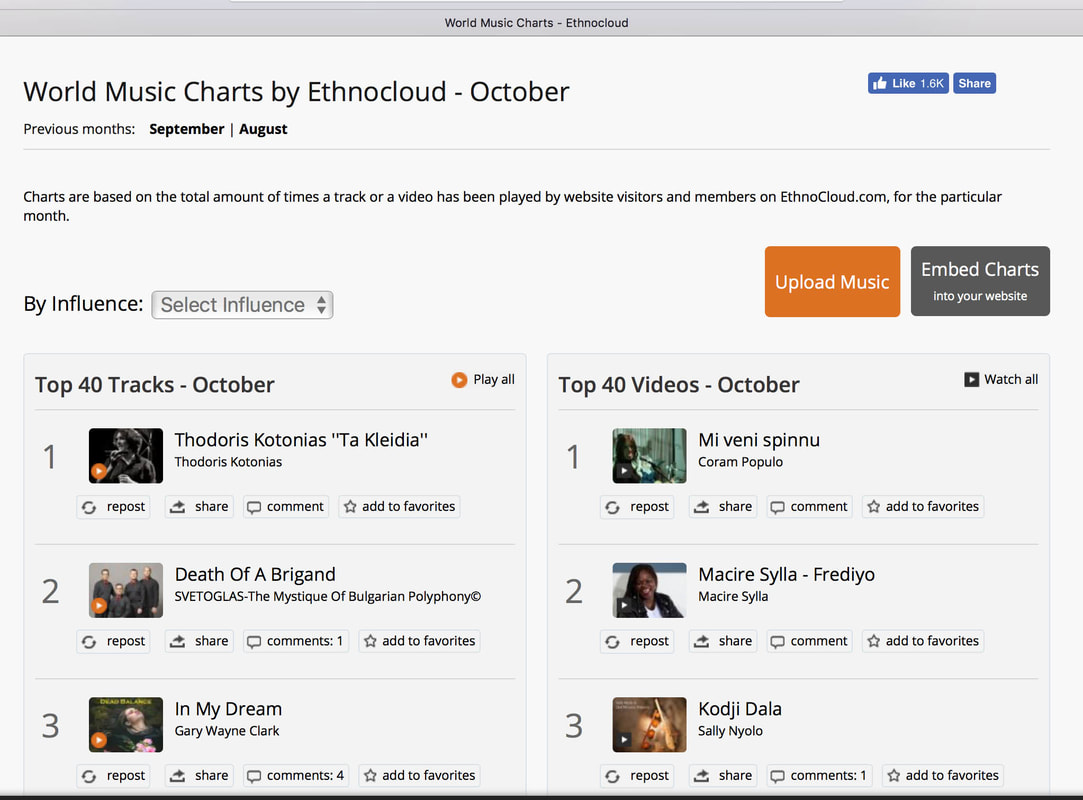Open the August charts link

(x=263, y=129)
